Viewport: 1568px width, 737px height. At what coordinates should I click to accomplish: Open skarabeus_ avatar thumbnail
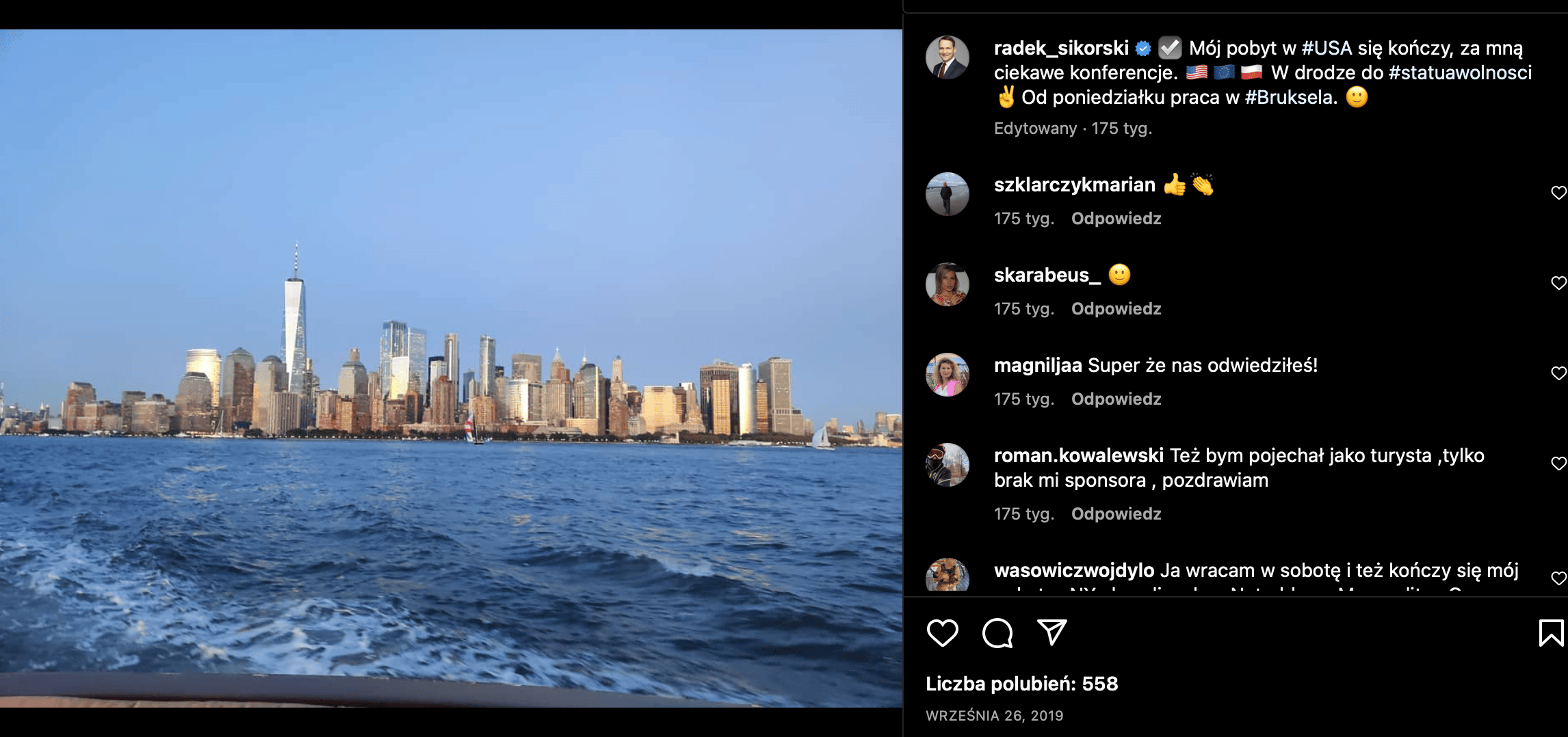click(948, 284)
